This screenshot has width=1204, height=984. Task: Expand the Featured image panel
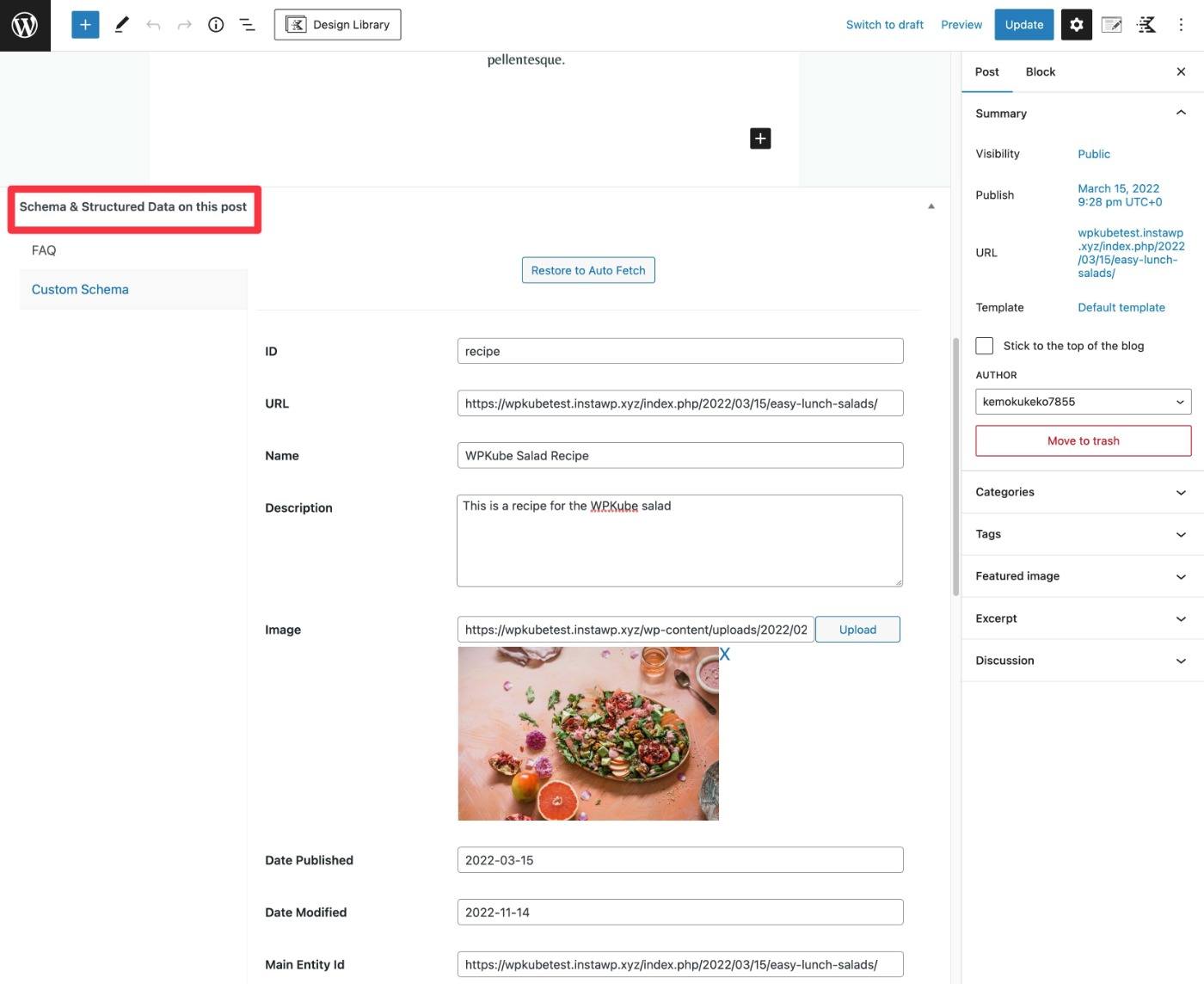(x=1083, y=576)
